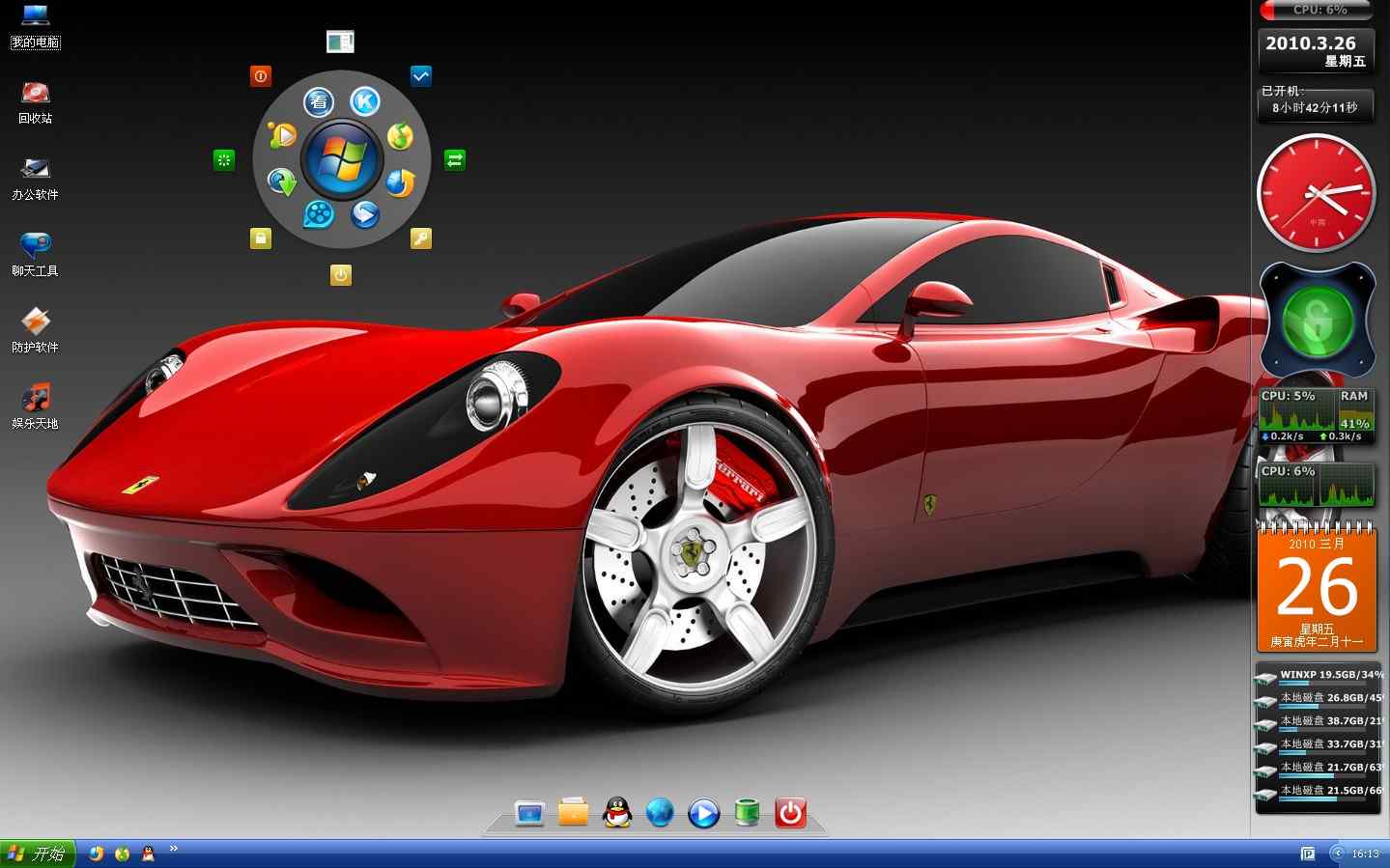Image resolution: width=1390 pixels, height=868 pixels.
Task: Open the blue right-arrow player icon in launcher
Action: pyautogui.click(x=364, y=213)
